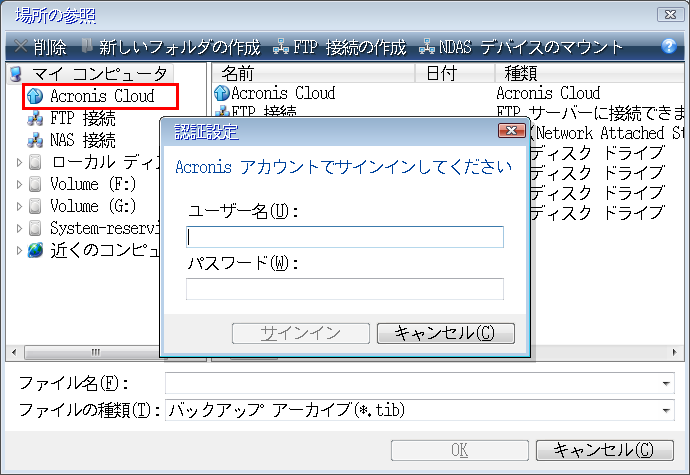Click the Volume (F:) drive icon
This screenshot has height=475, width=690.
click(x=35, y=184)
